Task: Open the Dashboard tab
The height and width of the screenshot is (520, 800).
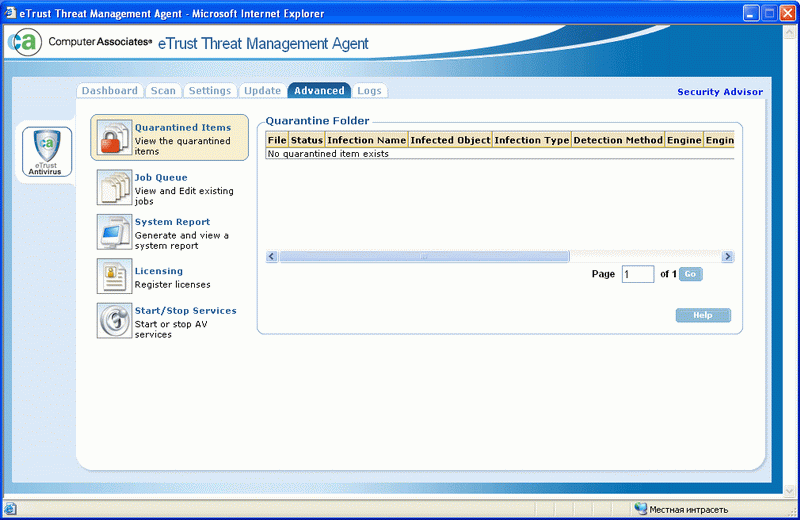Action: click(110, 90)
